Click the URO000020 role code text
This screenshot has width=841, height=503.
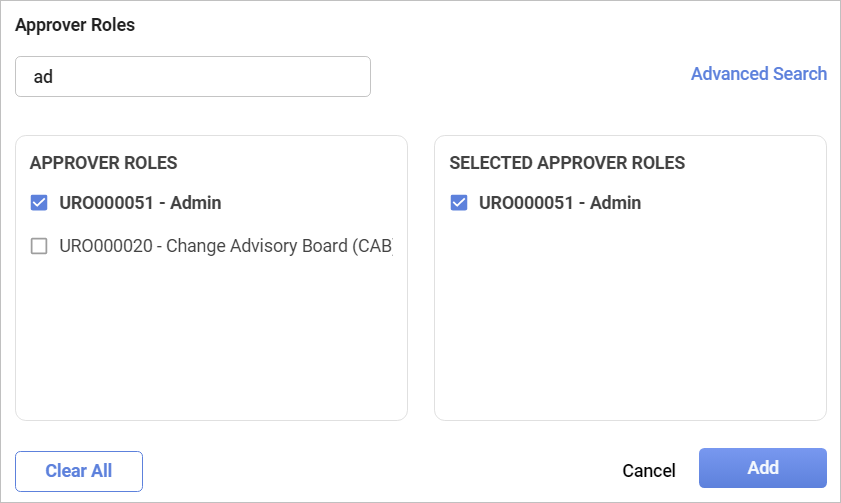coord(106,246)
